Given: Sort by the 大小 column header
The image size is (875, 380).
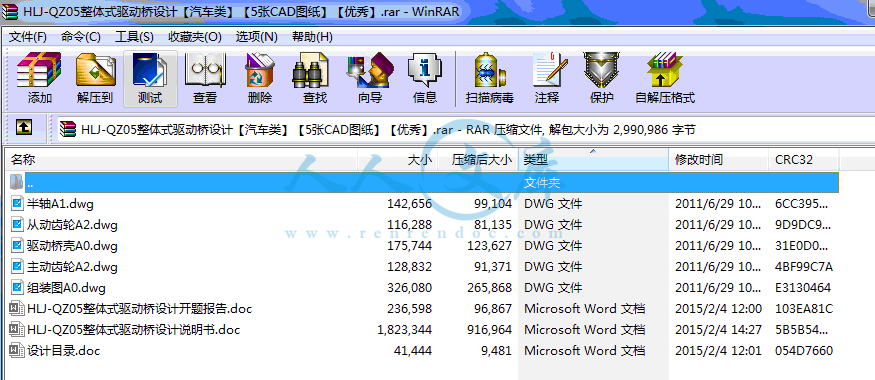Looking at the screenshot, I should [x=397, y=160].
